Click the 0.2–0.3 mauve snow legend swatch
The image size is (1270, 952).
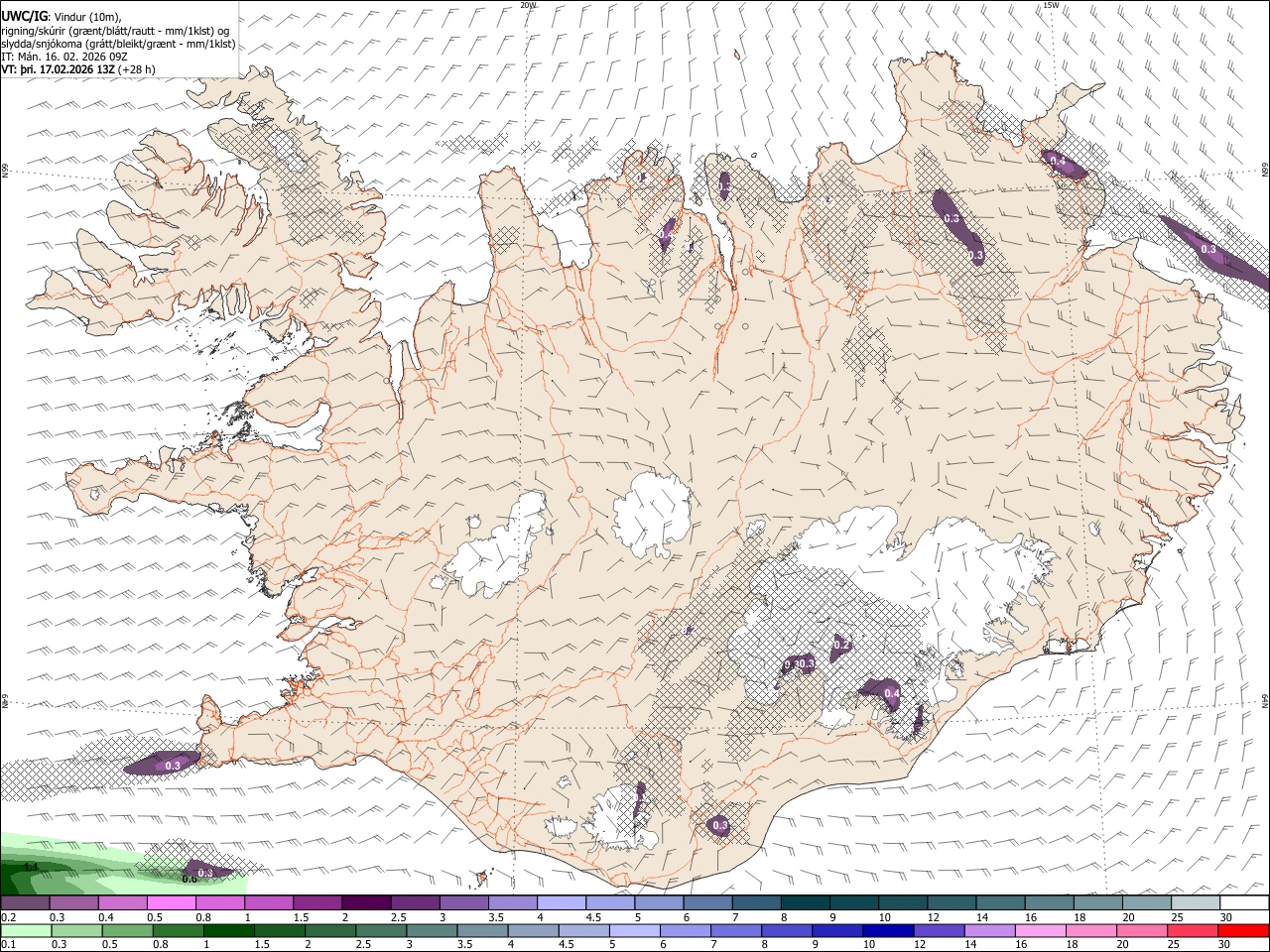point(25,902)
